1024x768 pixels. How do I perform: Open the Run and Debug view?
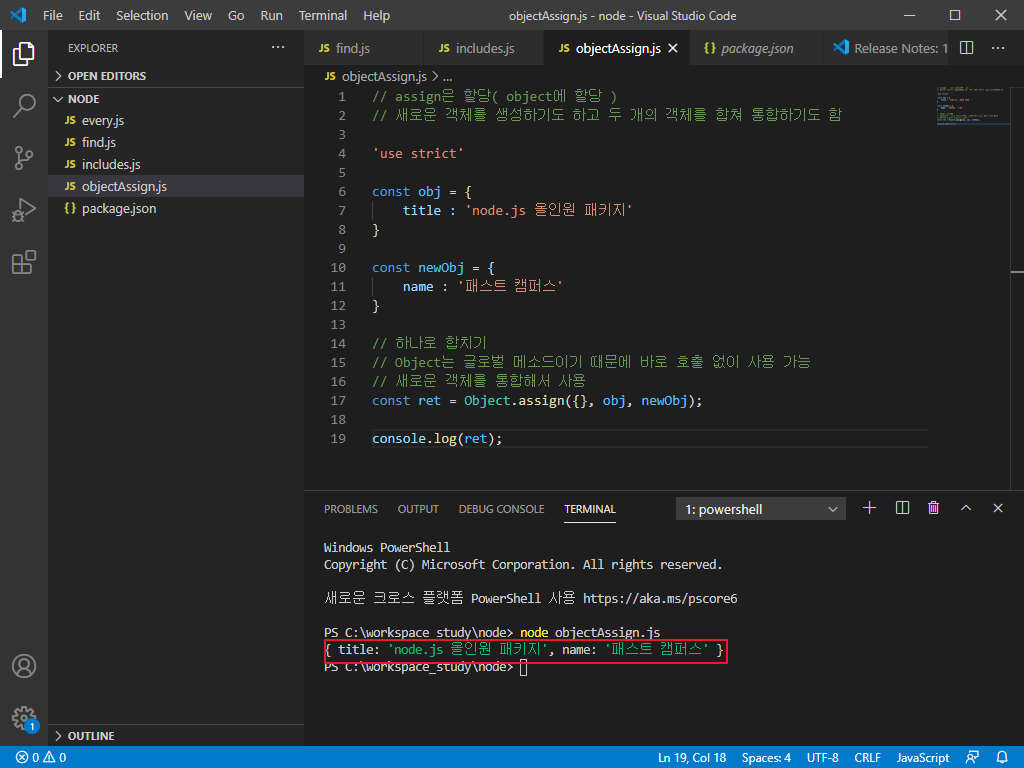(24, 210)
